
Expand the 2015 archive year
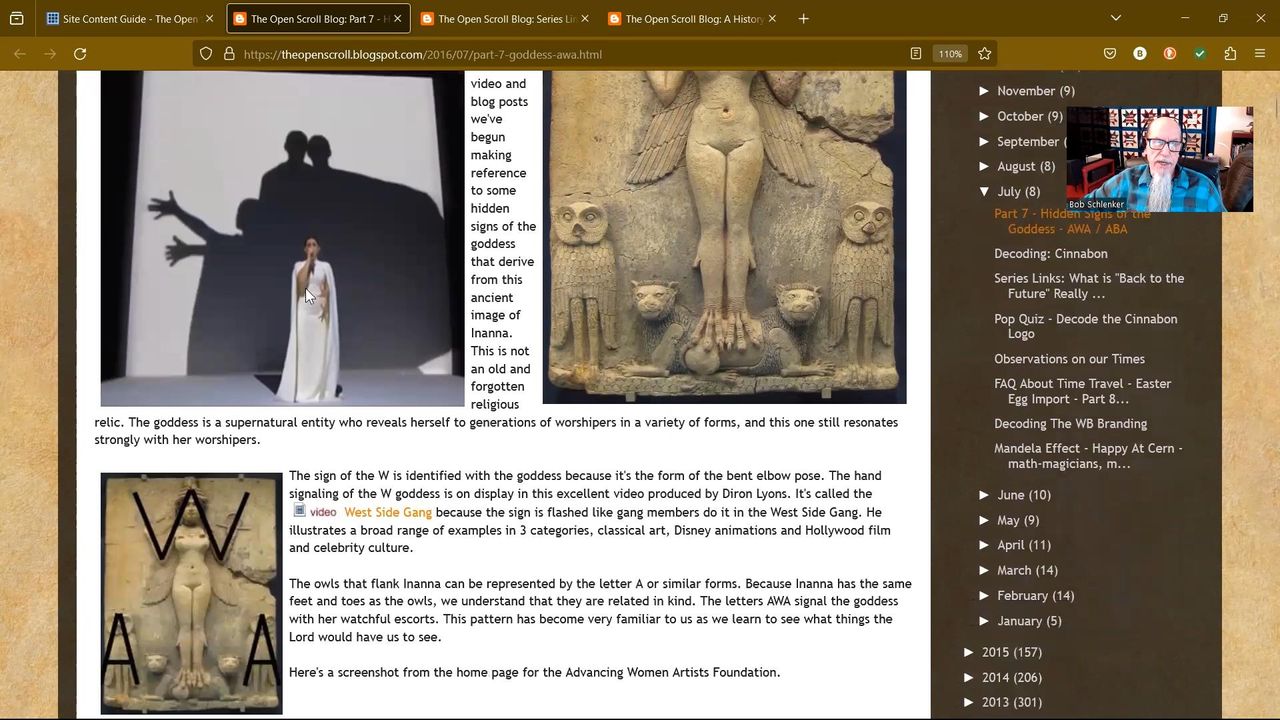coord(970,652)
